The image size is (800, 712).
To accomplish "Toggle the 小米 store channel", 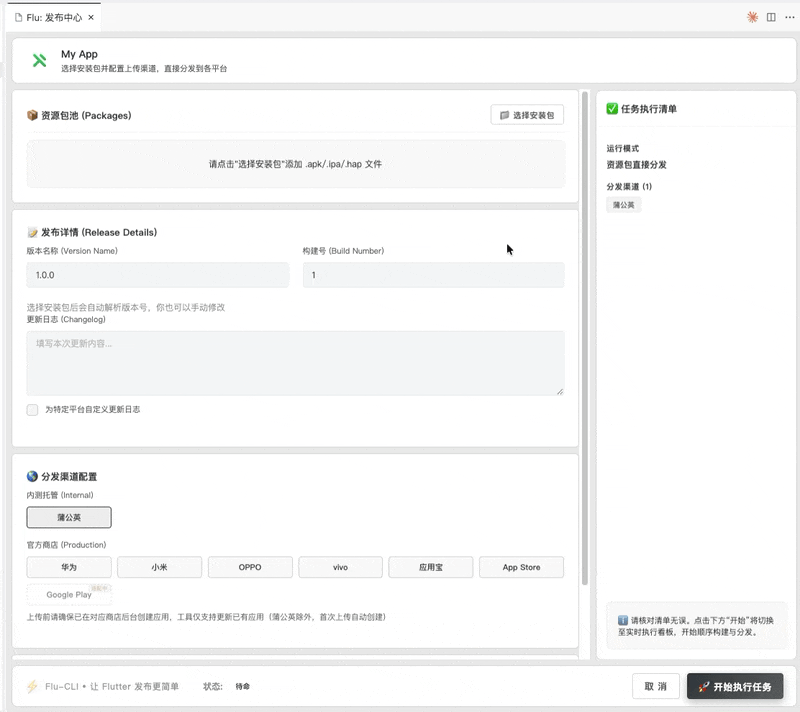I will [x=159, y=567].
